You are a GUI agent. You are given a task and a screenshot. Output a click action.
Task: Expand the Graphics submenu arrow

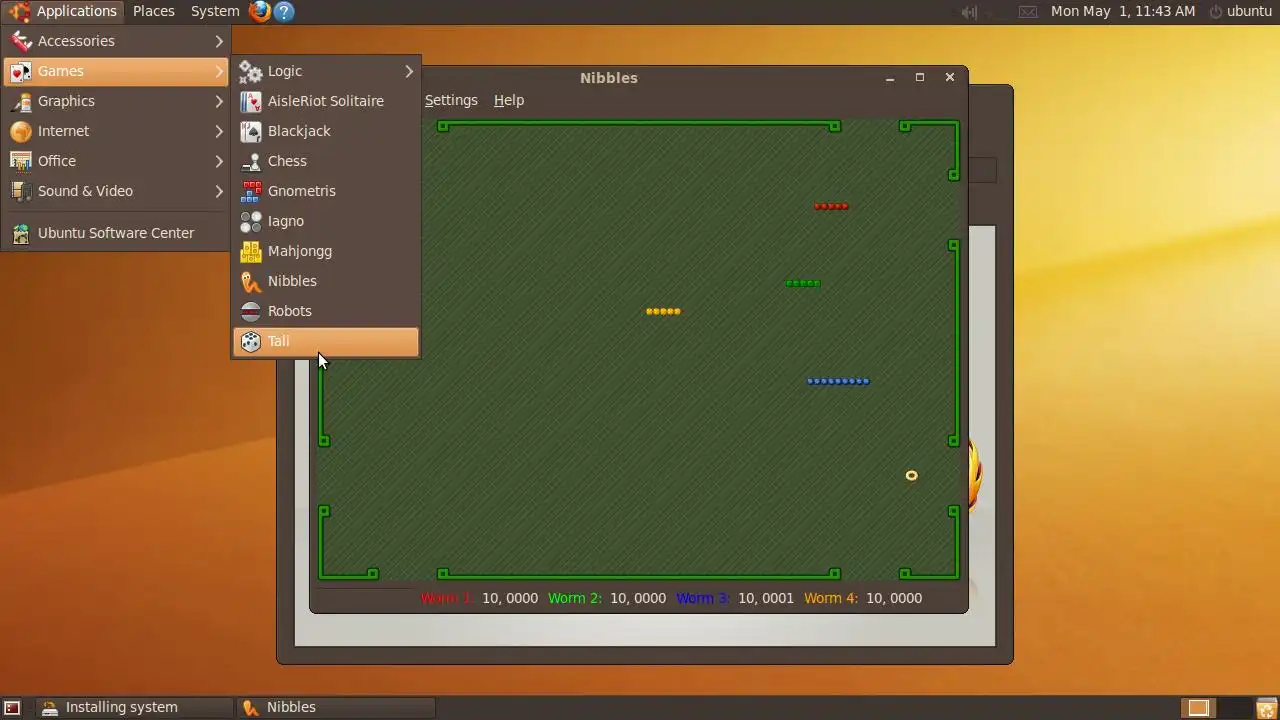(219, 101)
